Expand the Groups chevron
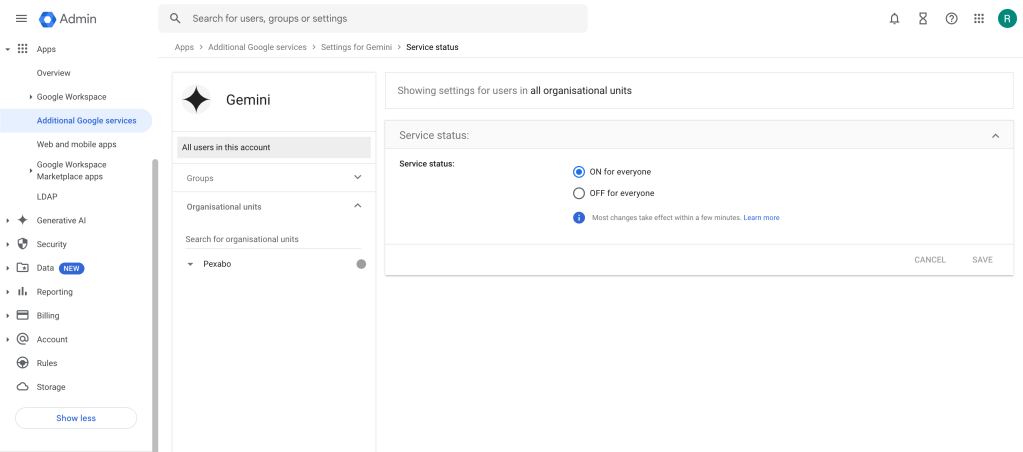The width and height of the screenshot is (1023, 452). coord(358,177)
